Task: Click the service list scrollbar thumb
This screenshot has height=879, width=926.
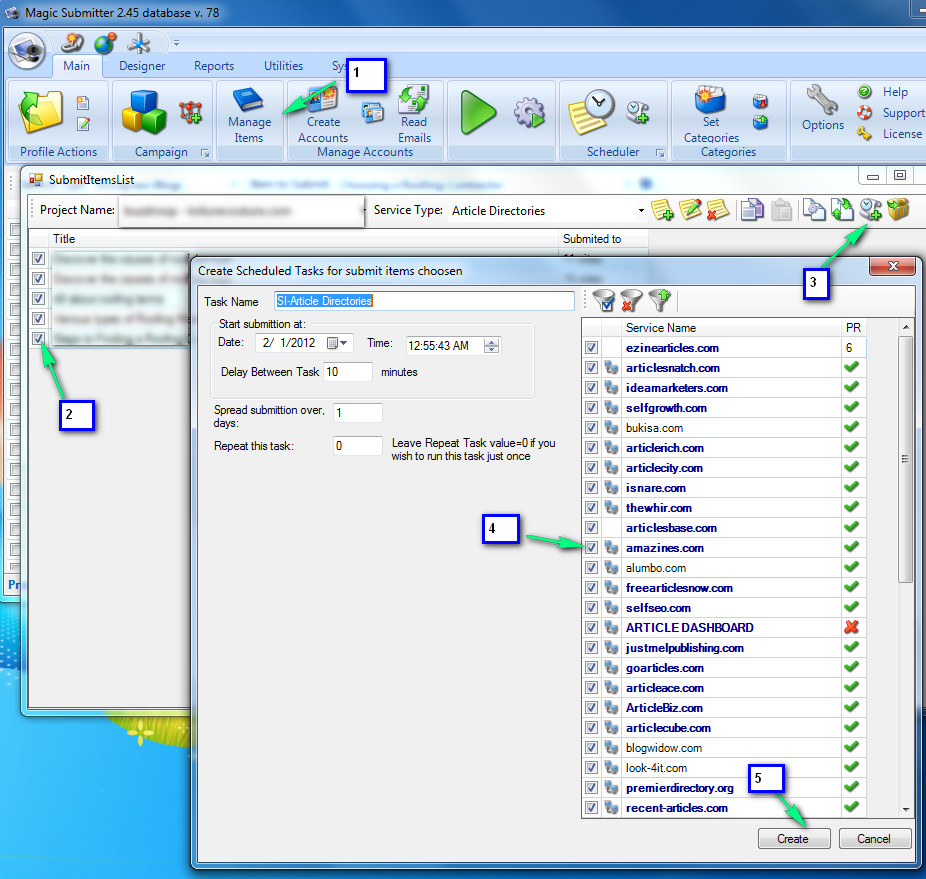Action: pos(905,459)
